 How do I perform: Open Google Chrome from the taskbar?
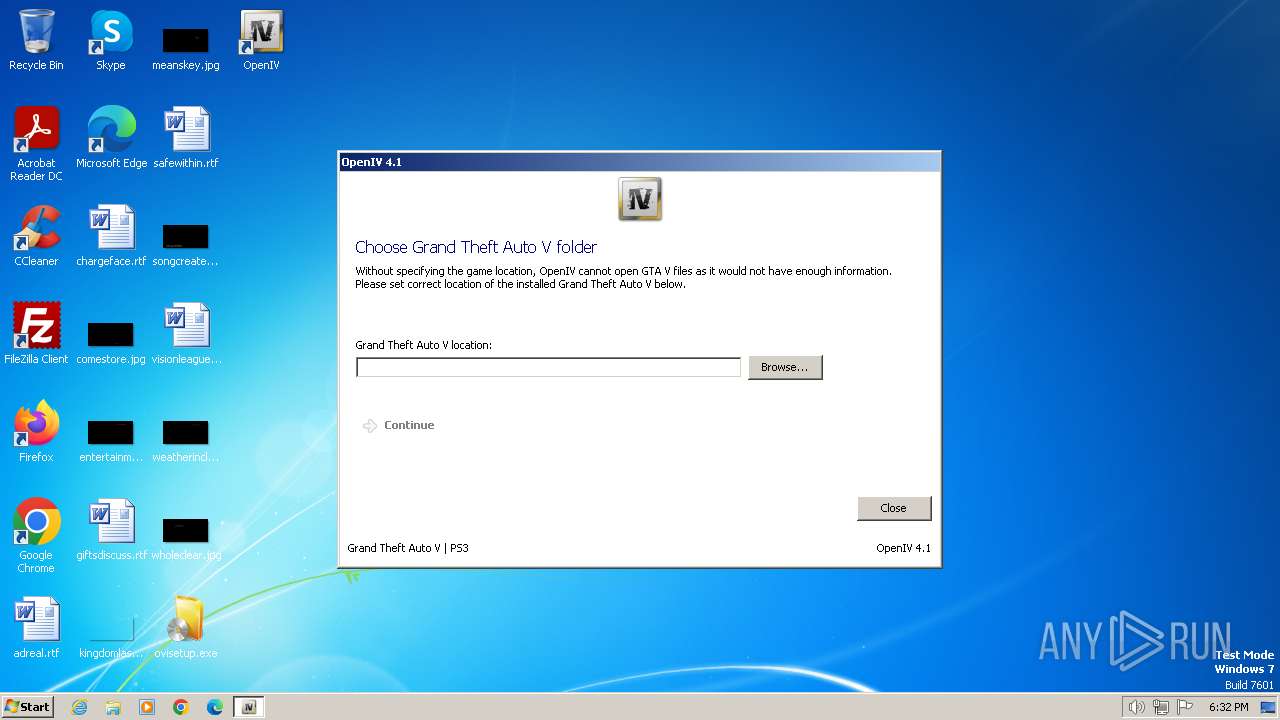[x=181, y=707]
